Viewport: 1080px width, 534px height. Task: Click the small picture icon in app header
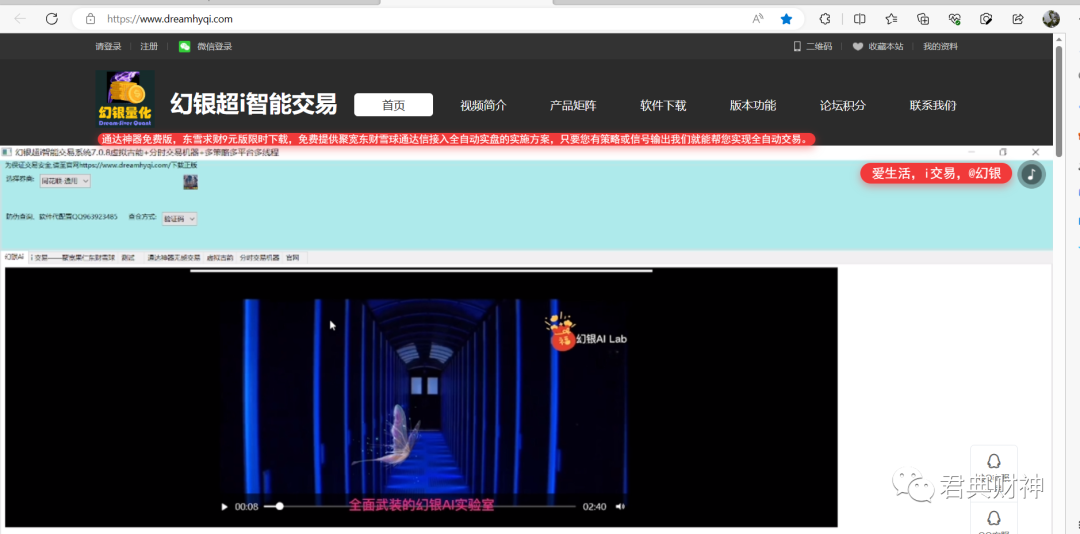(x=190, y=182)
